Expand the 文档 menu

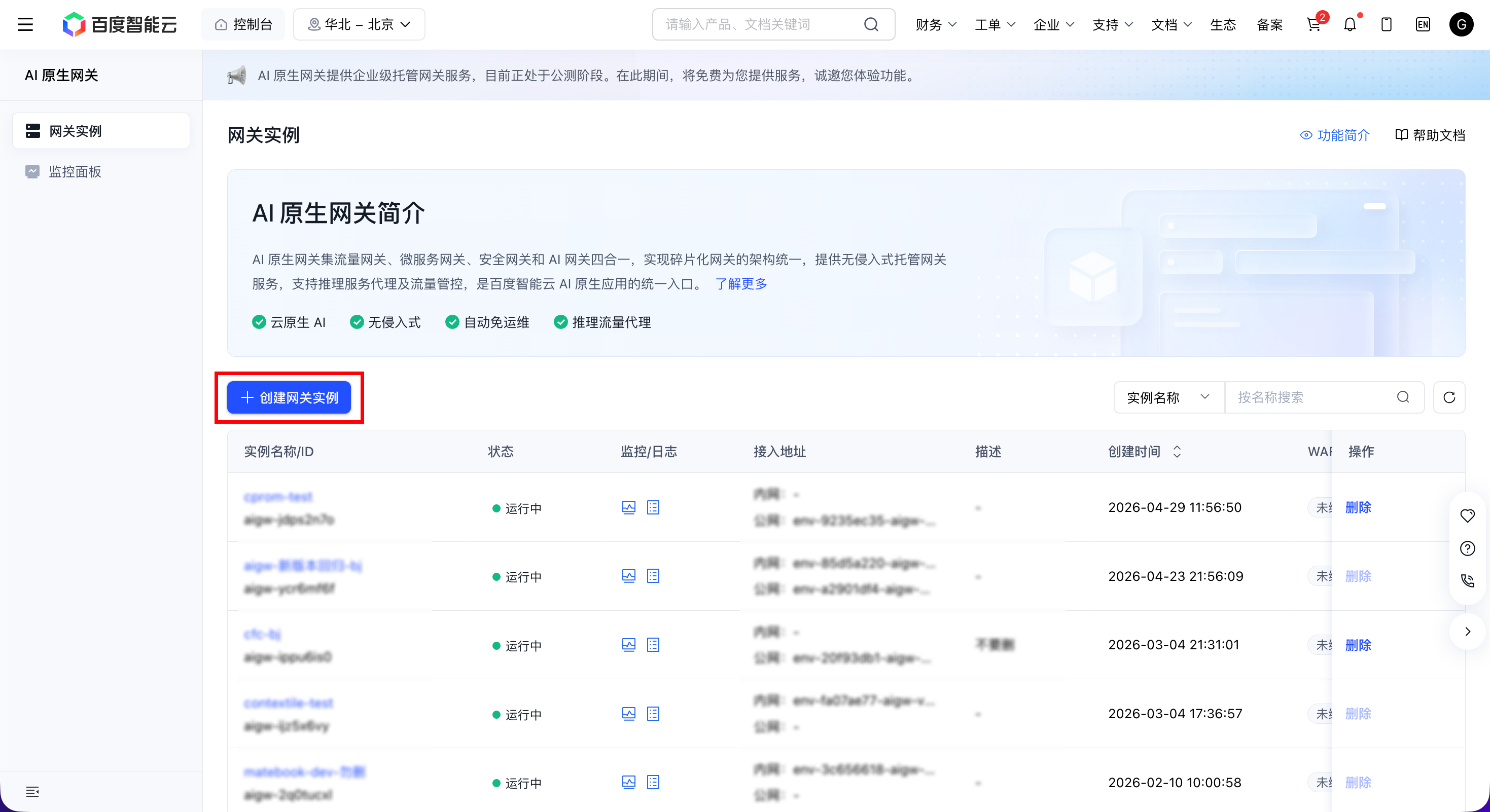click(1172, 24)
